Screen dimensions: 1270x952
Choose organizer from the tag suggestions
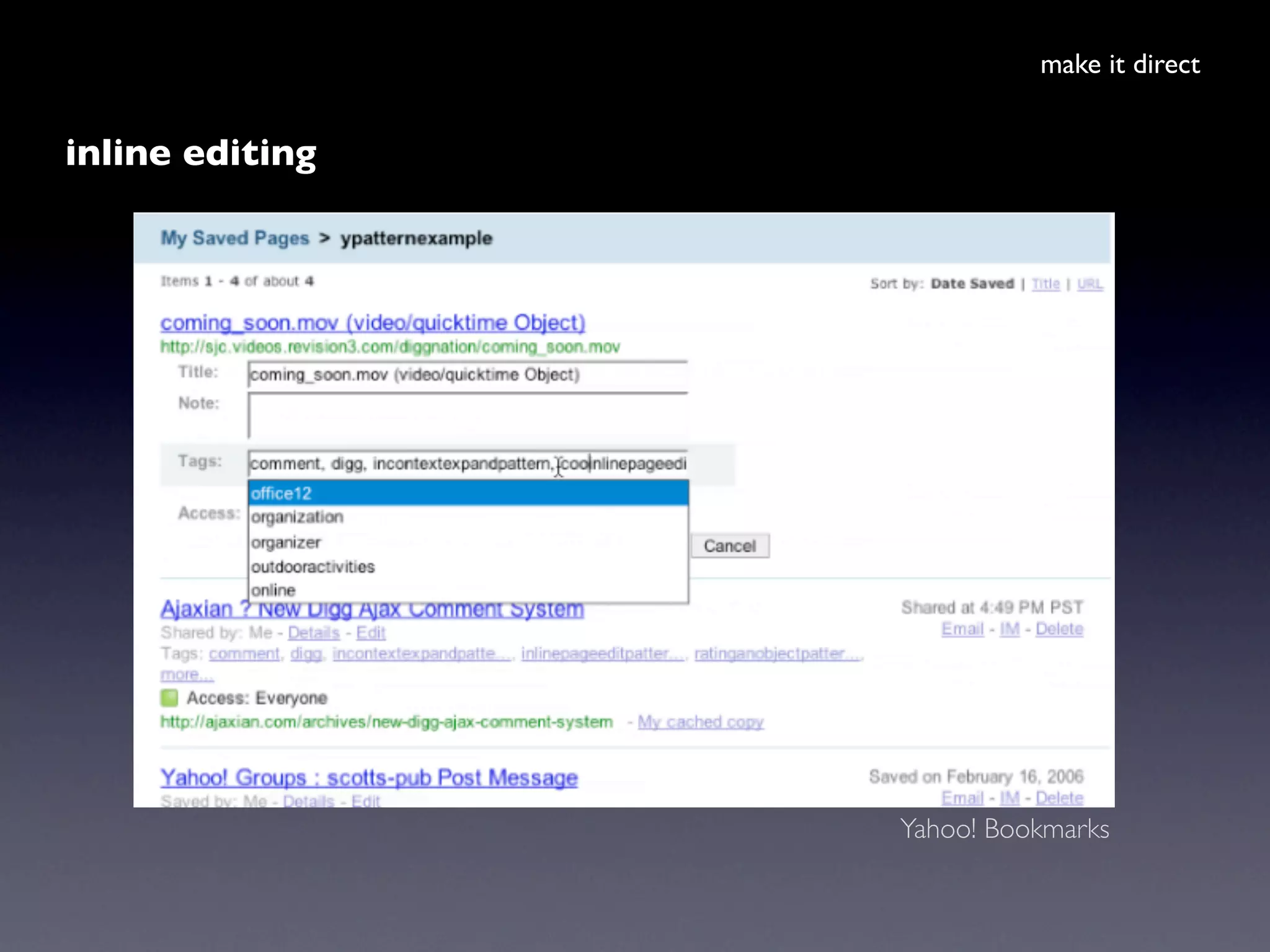[x=468, y=542]
